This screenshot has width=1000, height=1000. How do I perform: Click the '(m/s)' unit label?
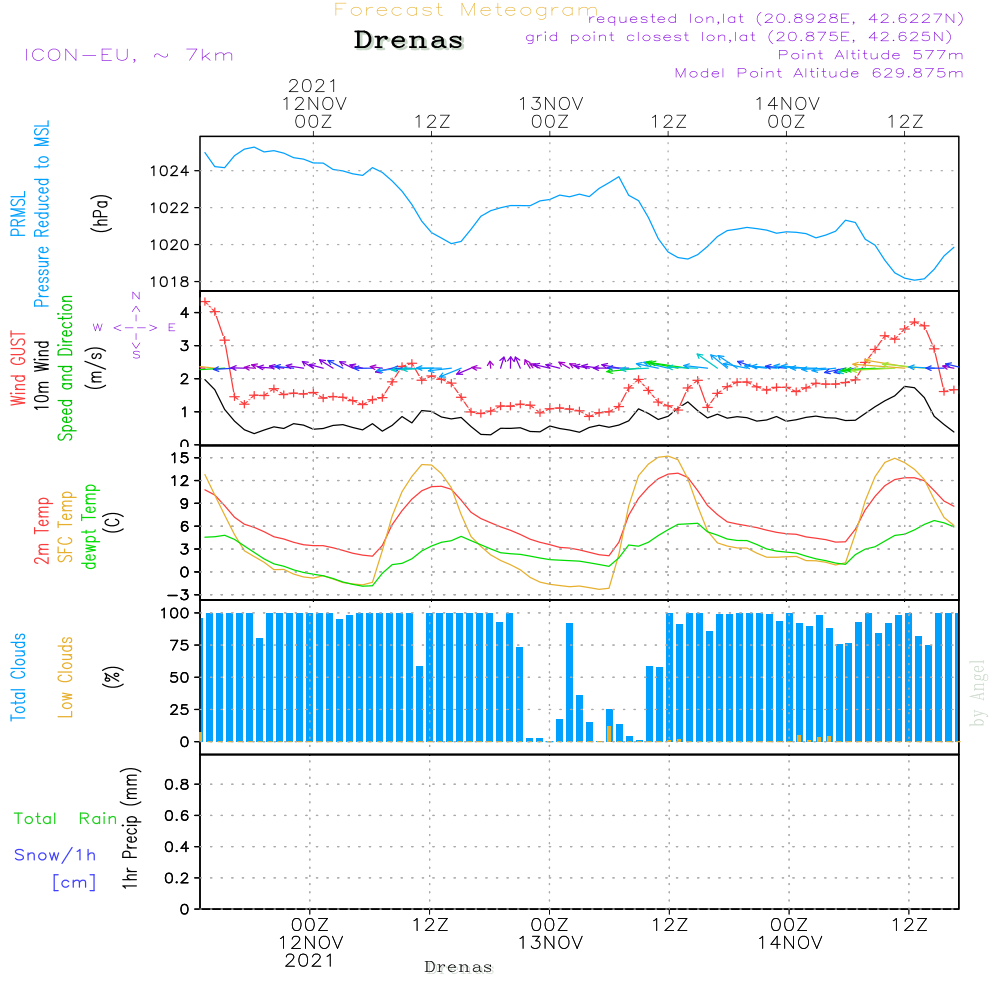(96, 369)
